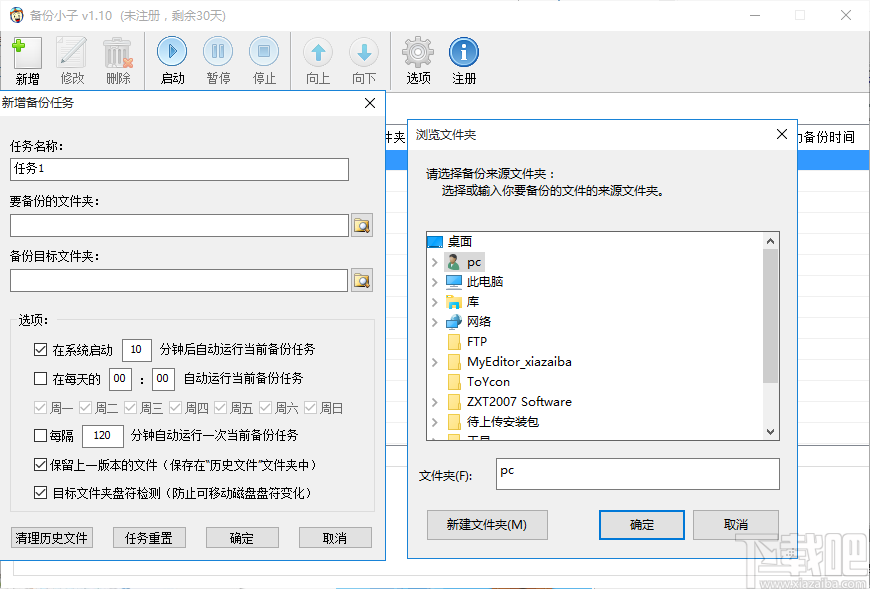Select the 桌面 desktop icon in the folder tree
Image resolution: width=870 pixels, height=589 pixels.
435,242
